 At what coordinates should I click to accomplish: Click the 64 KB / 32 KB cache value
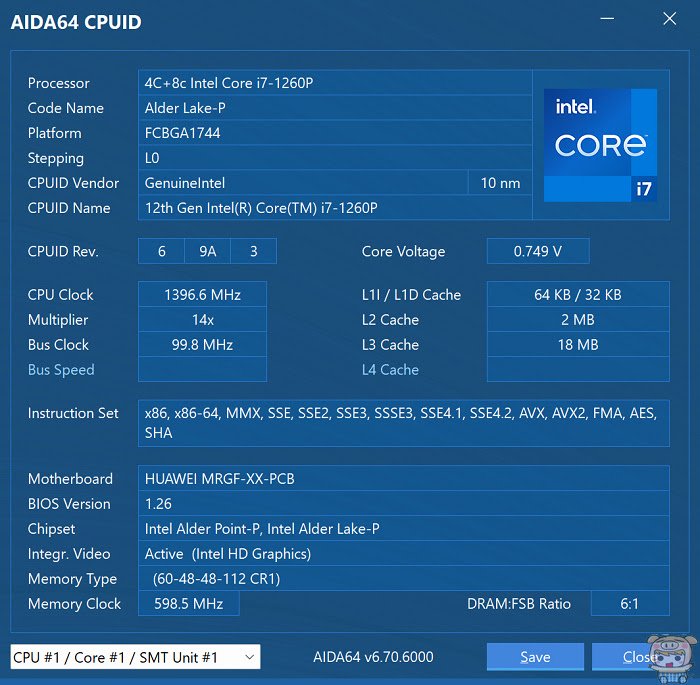tap(578, 295)
